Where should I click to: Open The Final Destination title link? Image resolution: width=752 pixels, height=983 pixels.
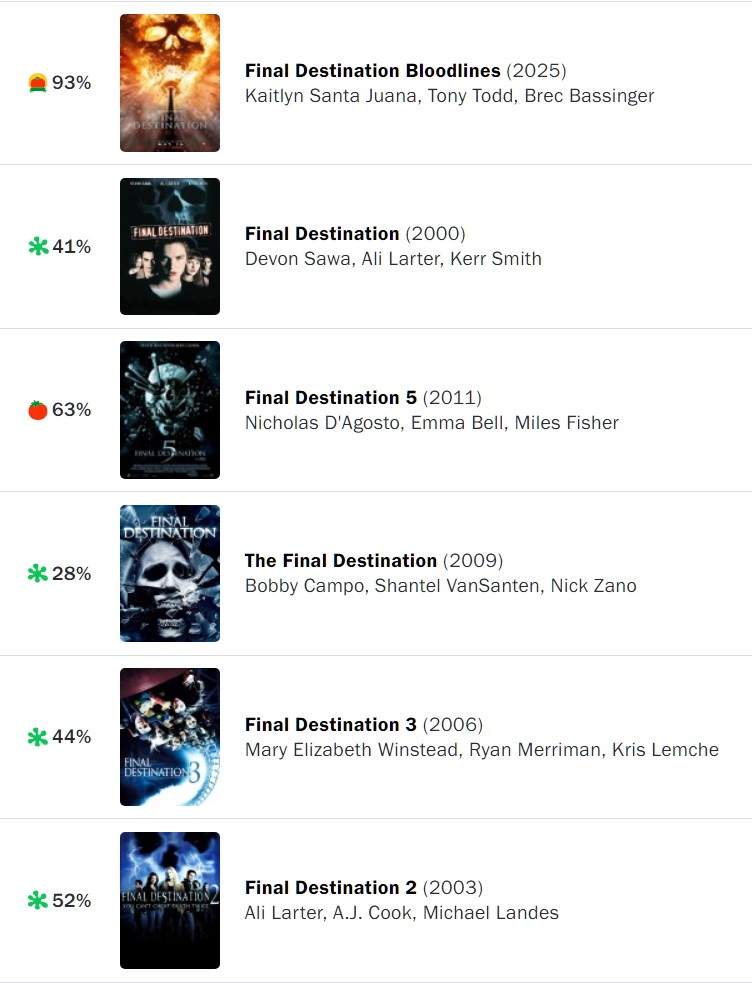[341, 561]
